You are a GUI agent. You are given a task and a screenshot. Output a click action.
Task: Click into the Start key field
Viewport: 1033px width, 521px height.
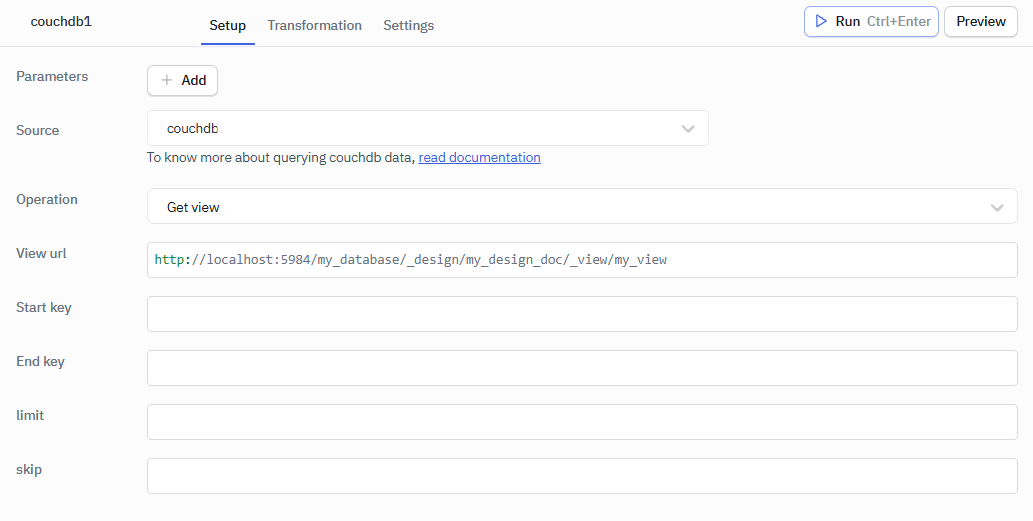(581, 314)
